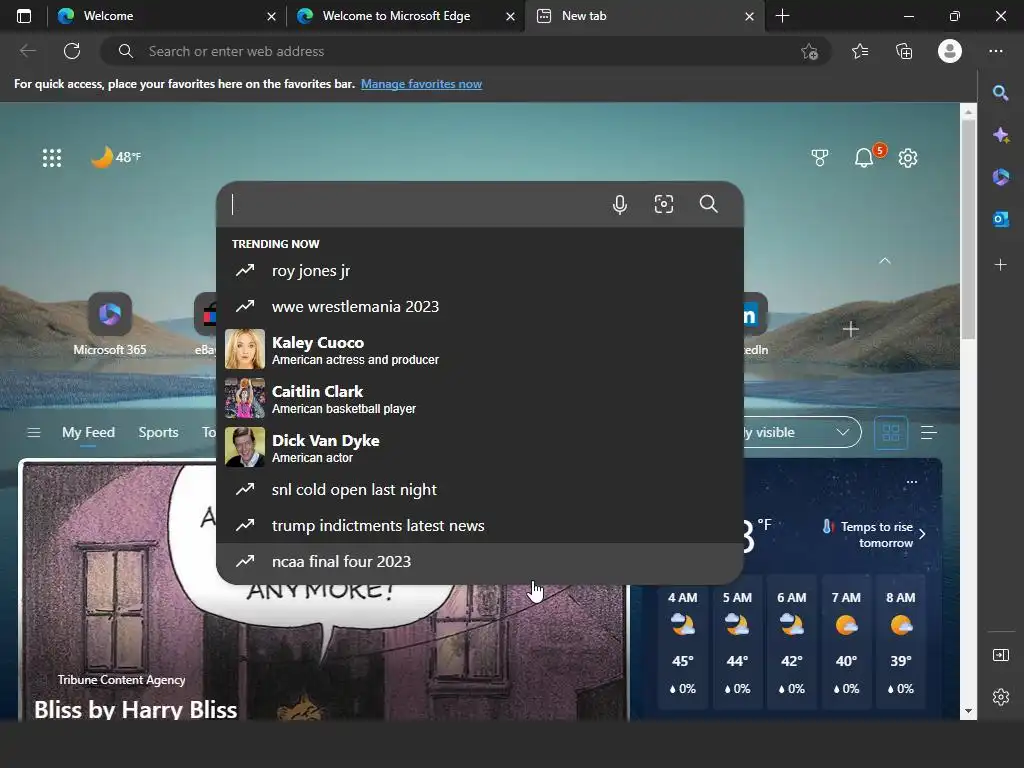The width and height of the screenshot is (1024, 768).
Task: Select trending search wwe wrestlemania 2023
Action: pos(479,306)
